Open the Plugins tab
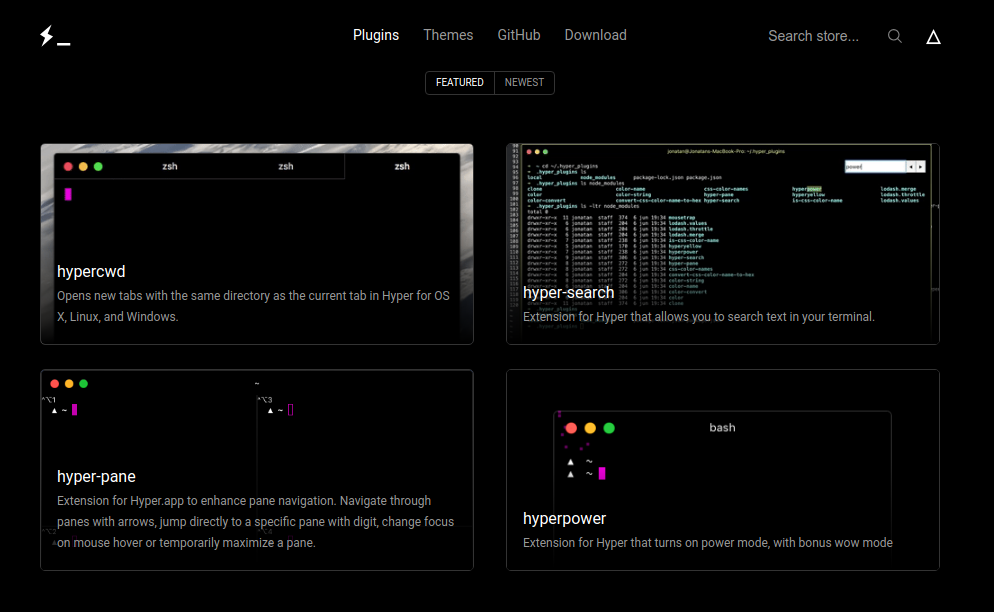Screen dimensions: 994x612 coord(376,35)
